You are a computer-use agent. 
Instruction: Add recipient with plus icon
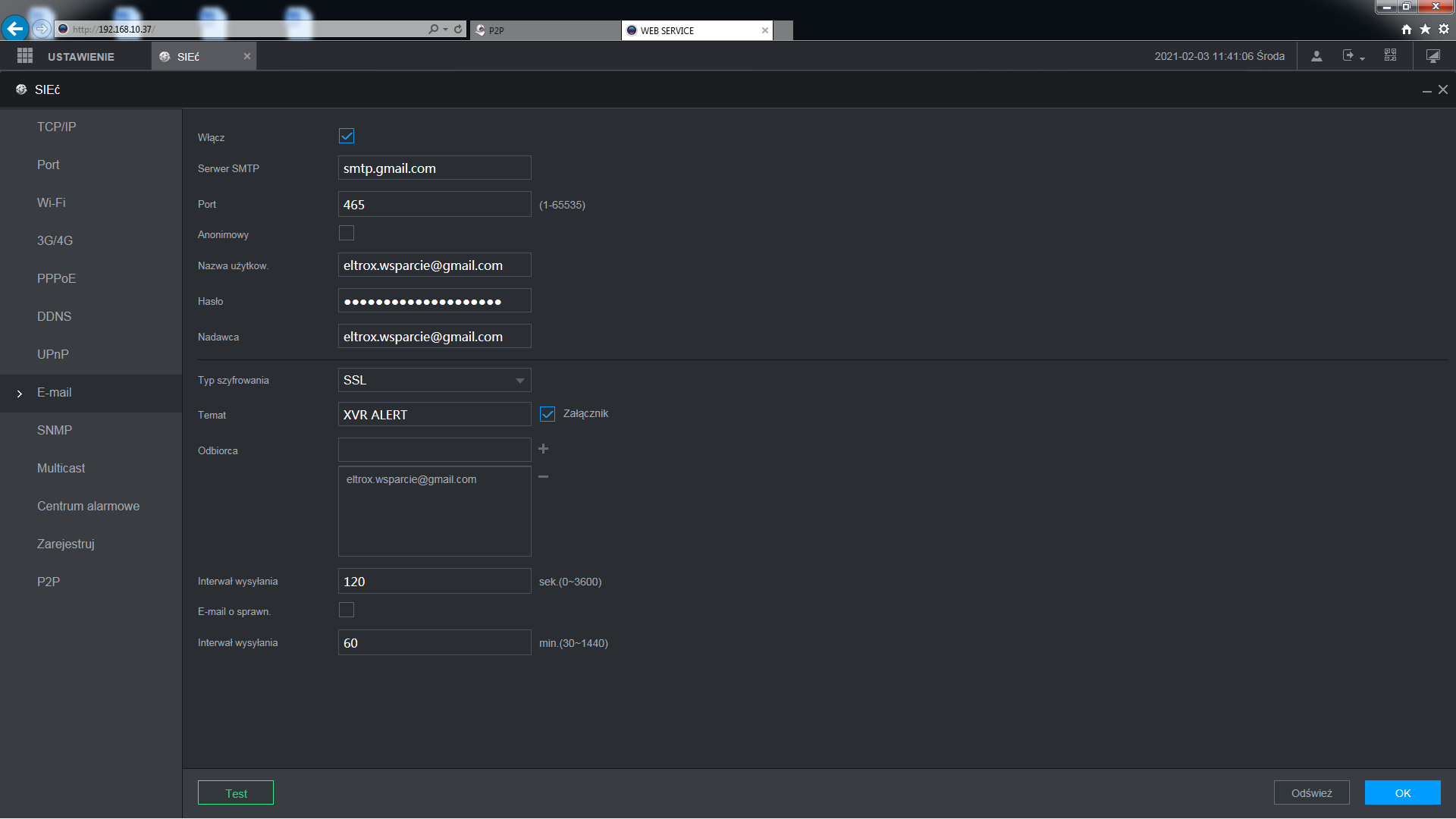point(543,449)
